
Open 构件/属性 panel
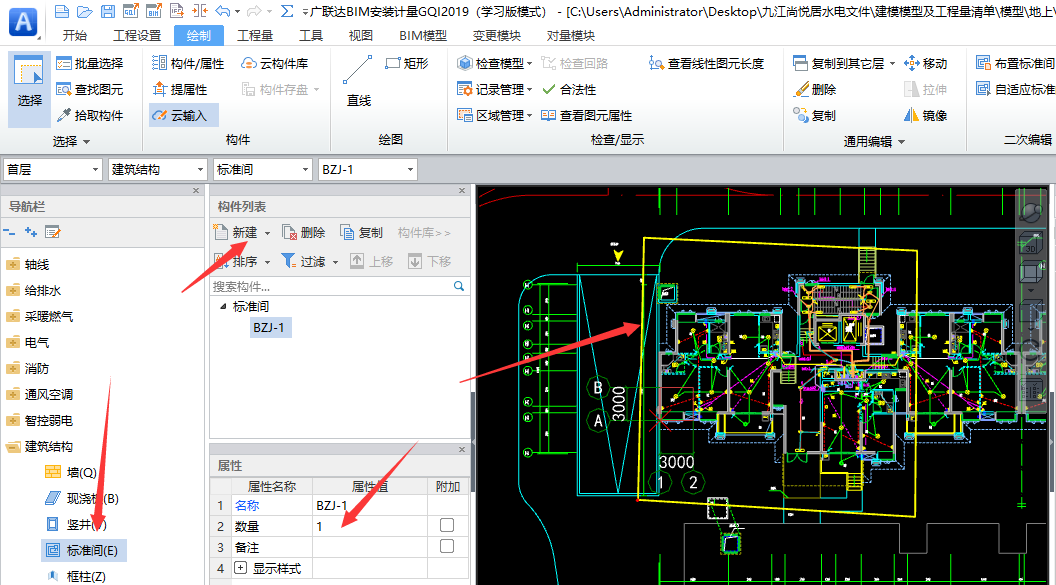tap(188, 63)
